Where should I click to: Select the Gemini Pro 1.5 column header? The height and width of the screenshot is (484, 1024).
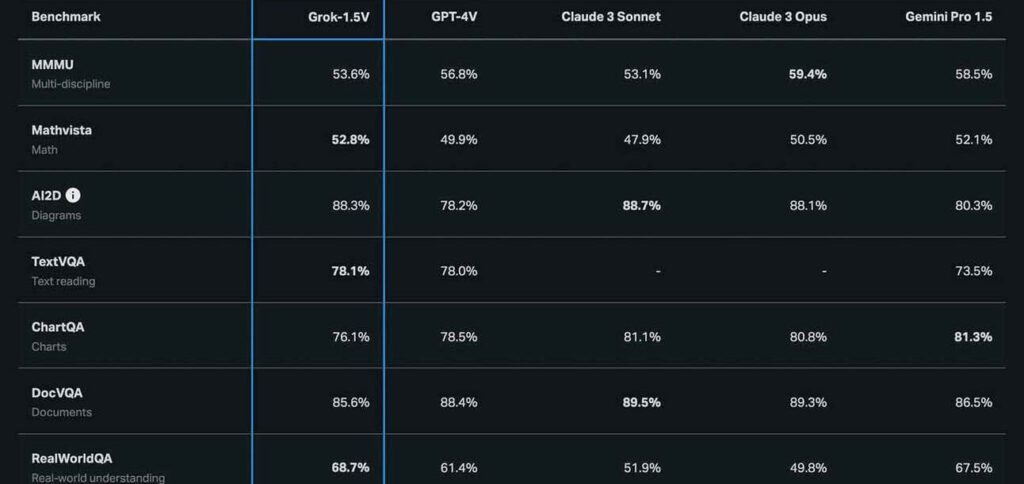pyautogui.click(x=948, y=17)
